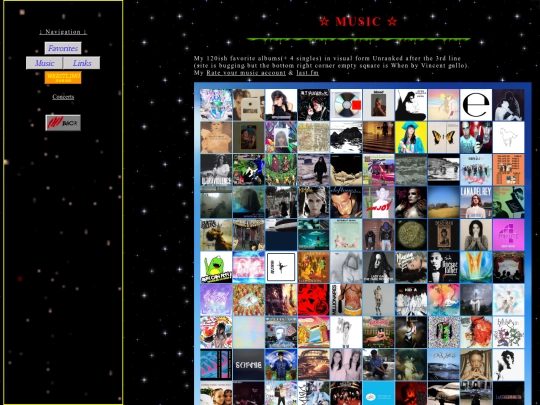Open the black-and-white mountains album cover

pos(346,137)
